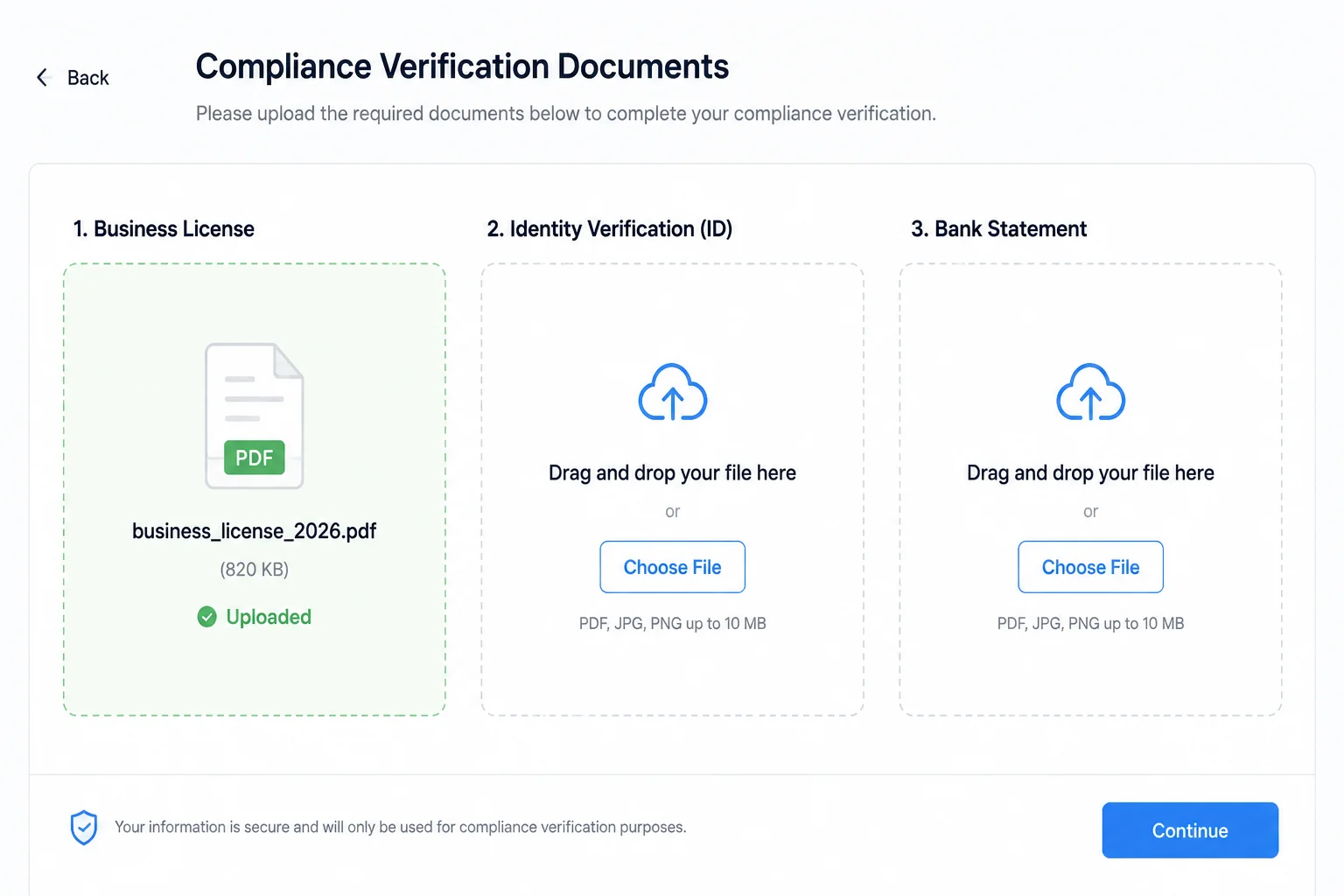1344x896 pixels.
Task: Click the green Uploaded status text
Action: click(x=269, y=617)
